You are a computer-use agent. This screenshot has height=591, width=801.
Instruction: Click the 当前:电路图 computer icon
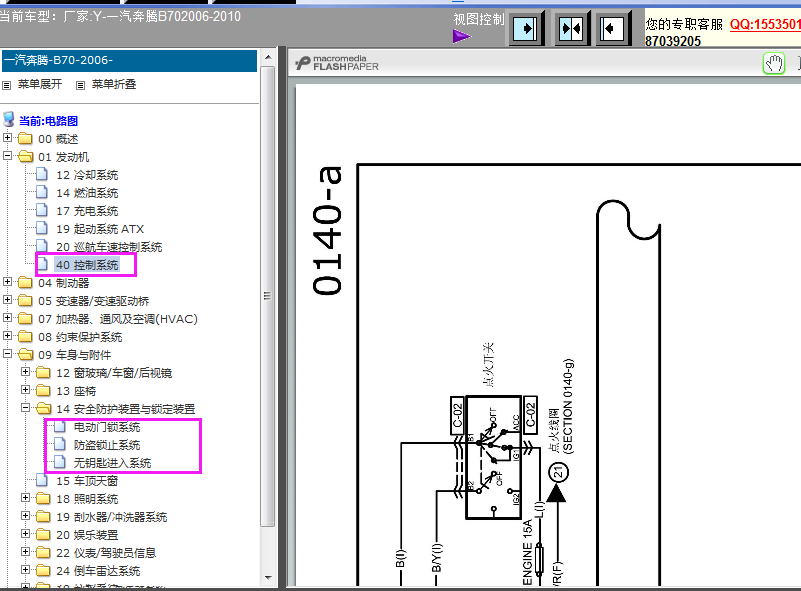pyautogui.click(x=9, y=120)
